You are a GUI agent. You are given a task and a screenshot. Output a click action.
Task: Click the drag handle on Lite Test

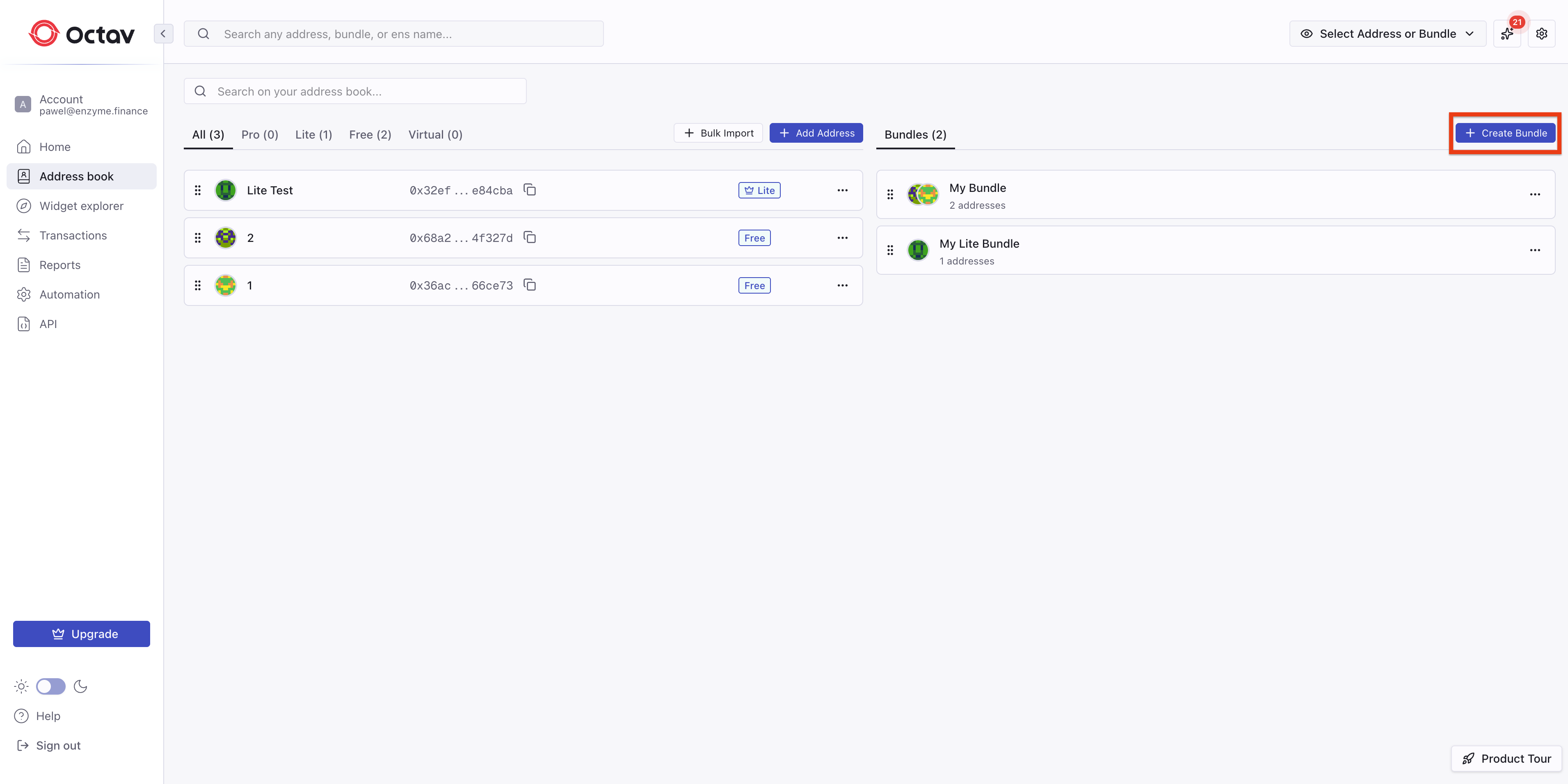coord(198,190)
